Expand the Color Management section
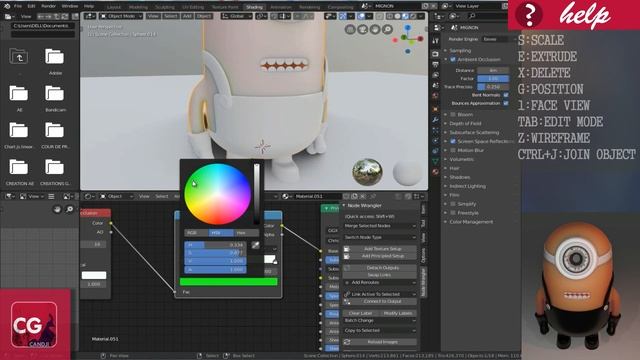640x360 pixels. 471,222
